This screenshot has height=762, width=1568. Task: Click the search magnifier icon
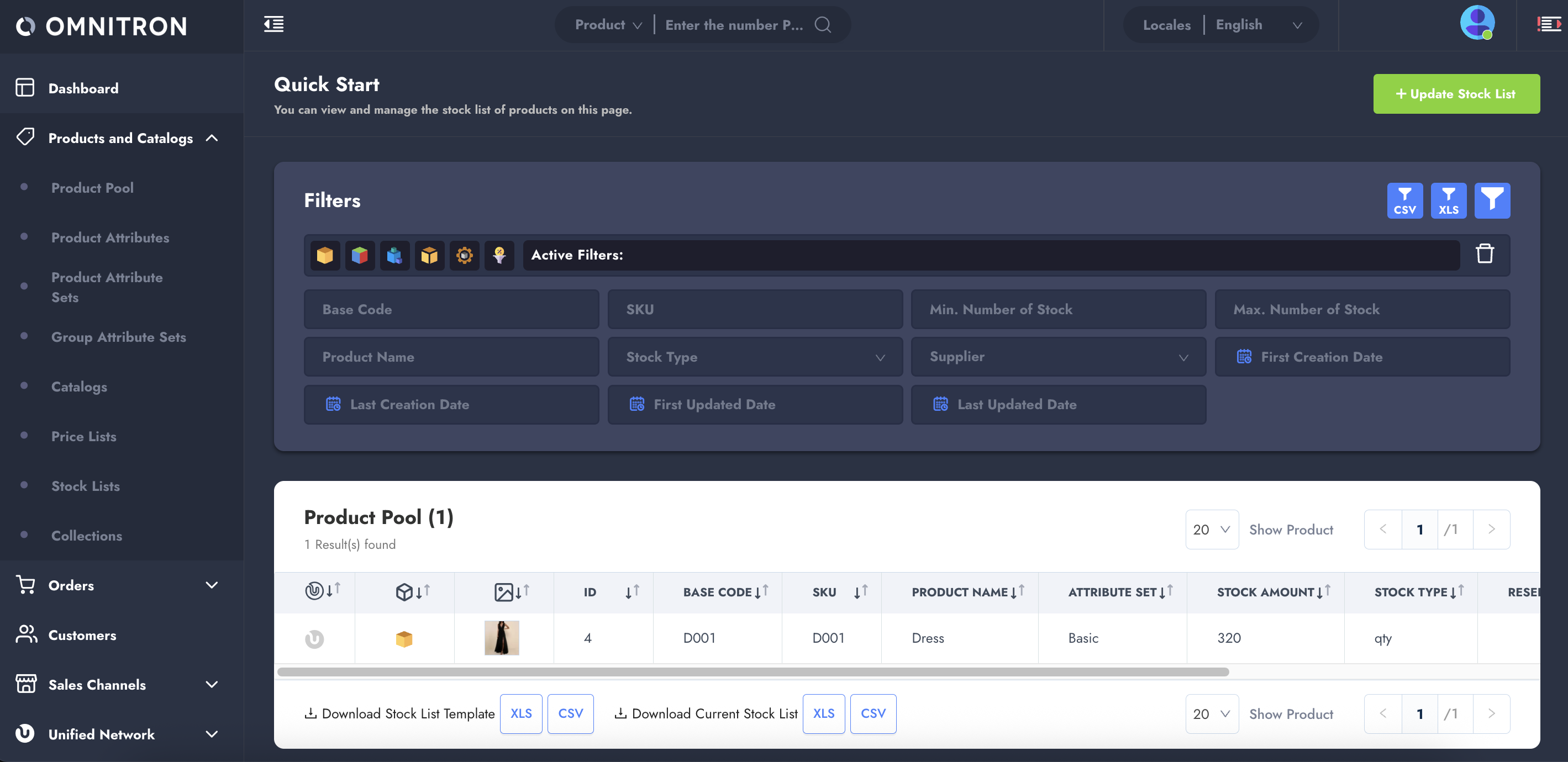[822, 25]
